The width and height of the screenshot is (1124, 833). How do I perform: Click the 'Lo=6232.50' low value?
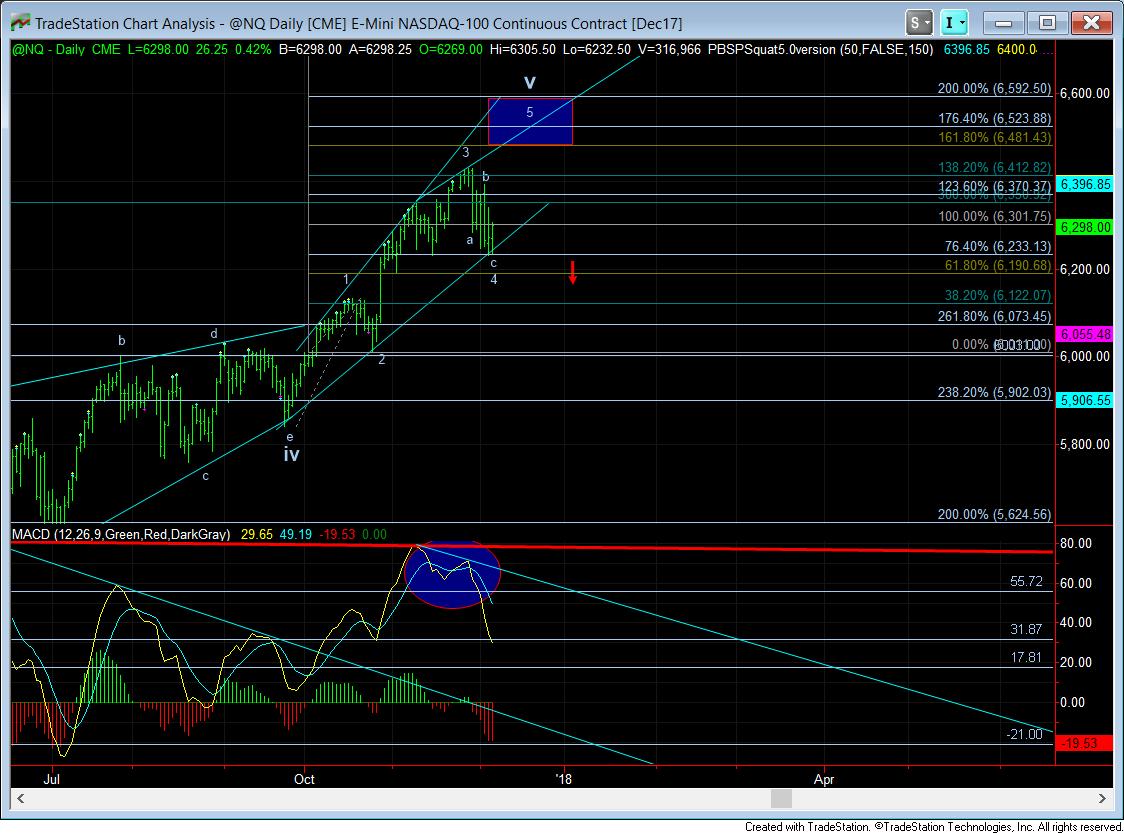coord(597,49)
